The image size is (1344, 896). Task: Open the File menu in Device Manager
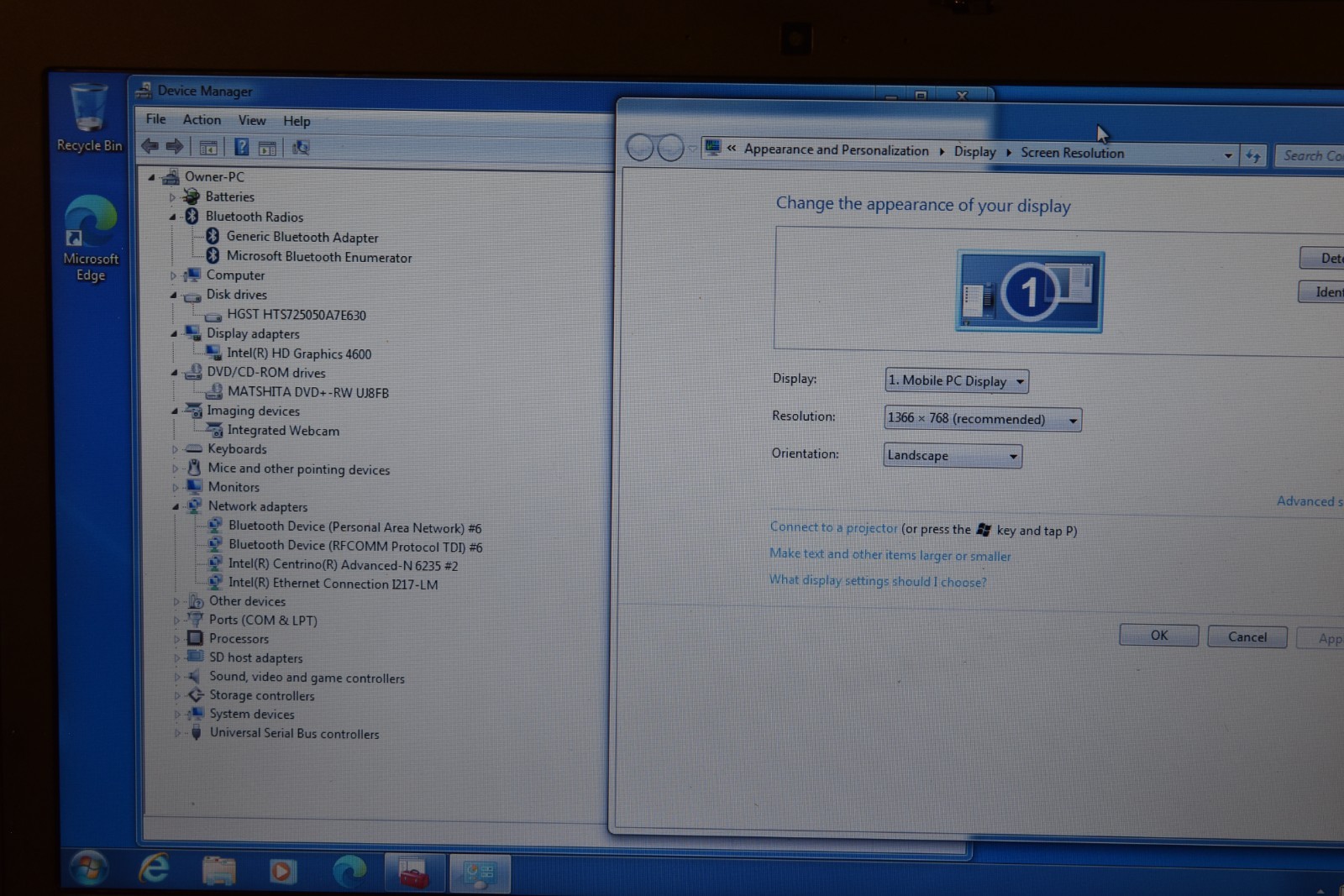156,119
